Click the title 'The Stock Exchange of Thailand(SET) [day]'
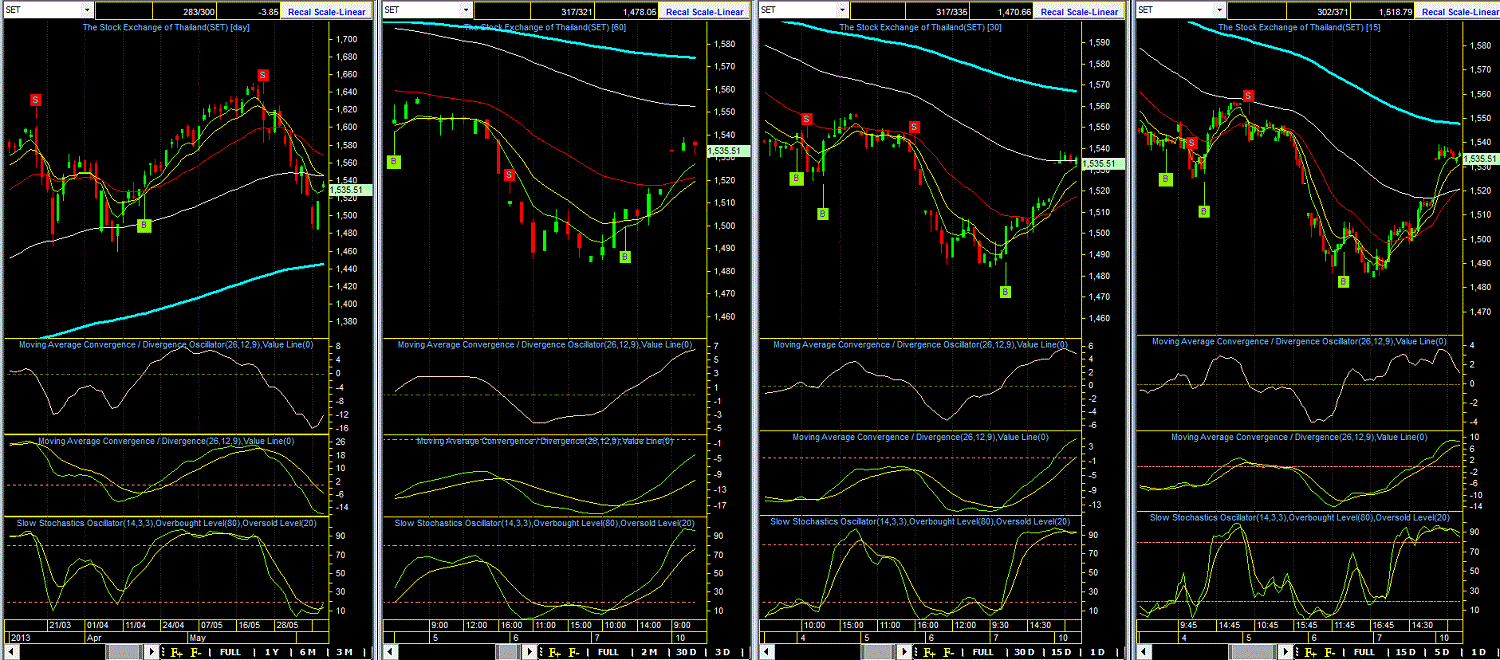The image size is (1500, 660). pyautogui.click(x=165, y=26)
